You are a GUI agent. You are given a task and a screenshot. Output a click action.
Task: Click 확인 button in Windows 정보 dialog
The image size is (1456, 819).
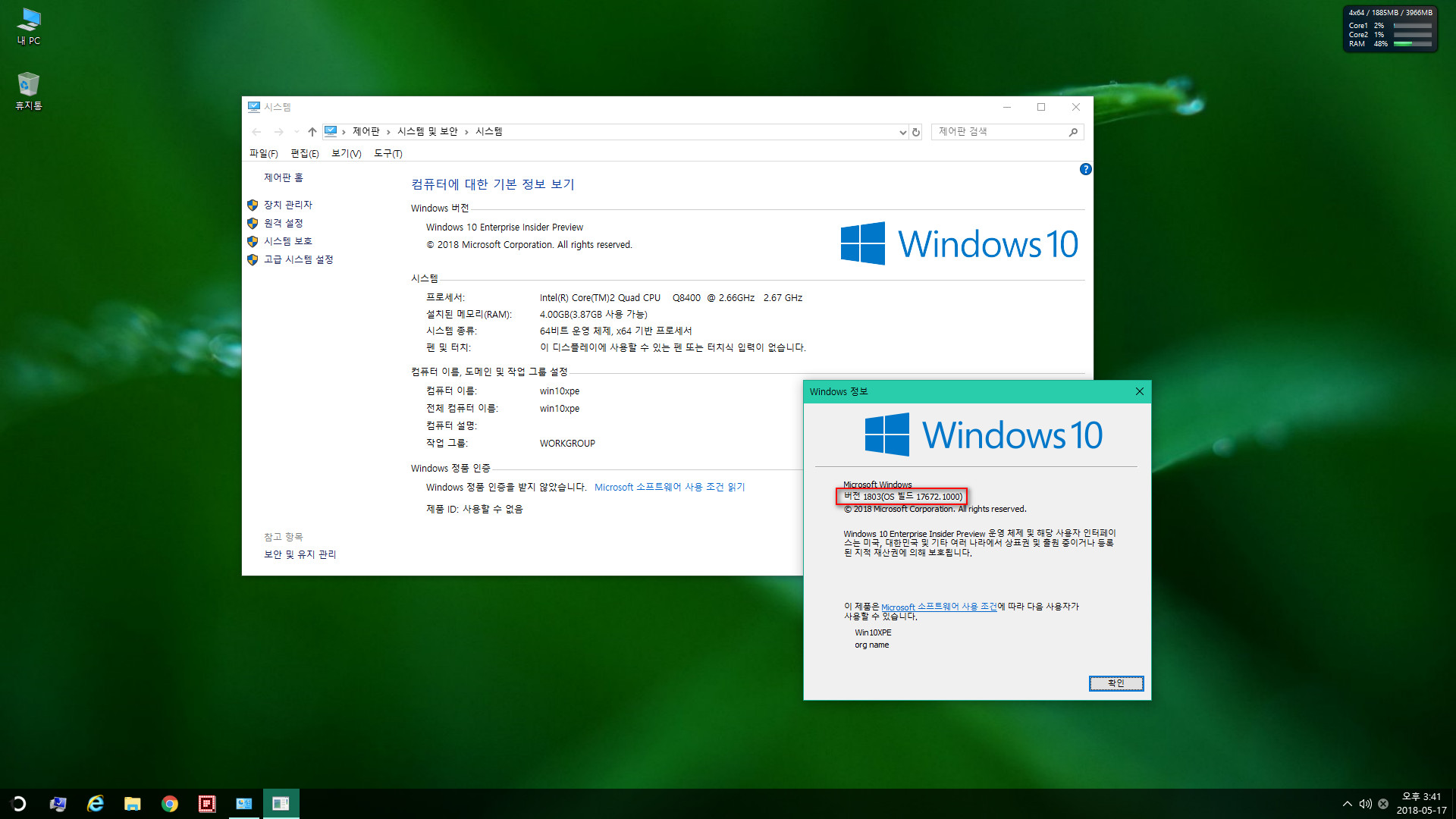tap(1116, 683)
